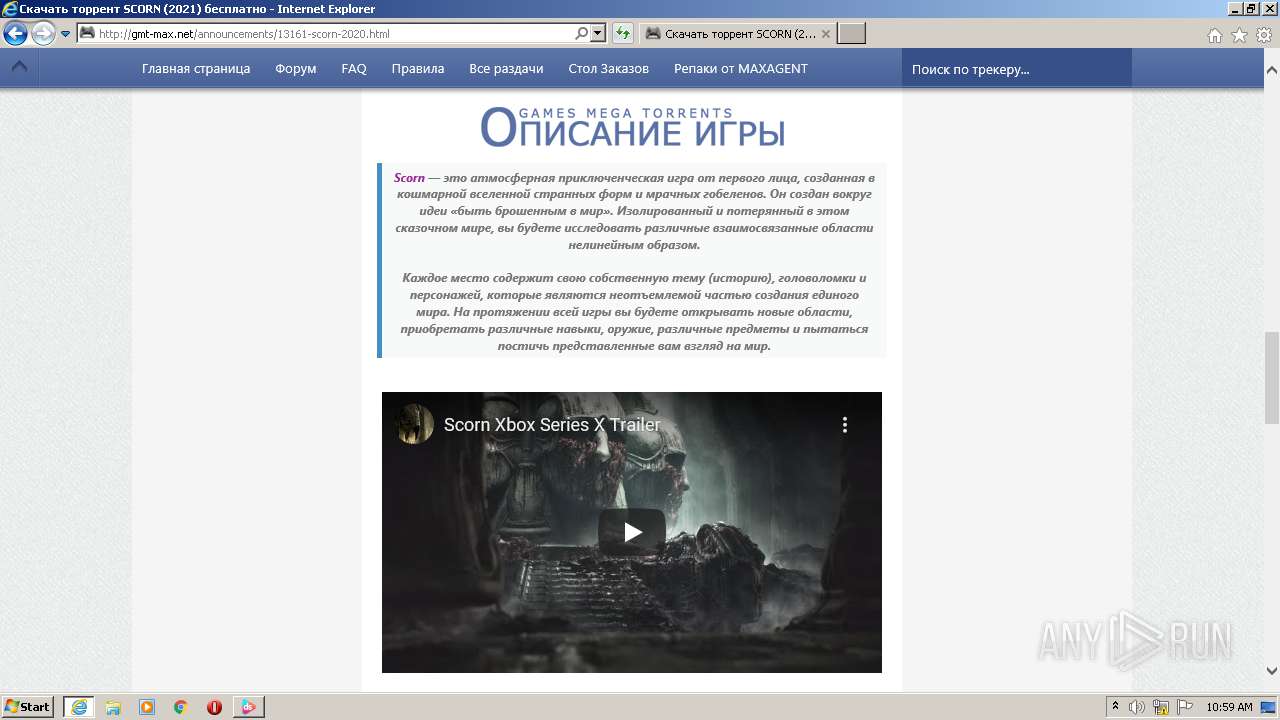Click the page scrollbar up arrow

click(x=1272, y=70)
